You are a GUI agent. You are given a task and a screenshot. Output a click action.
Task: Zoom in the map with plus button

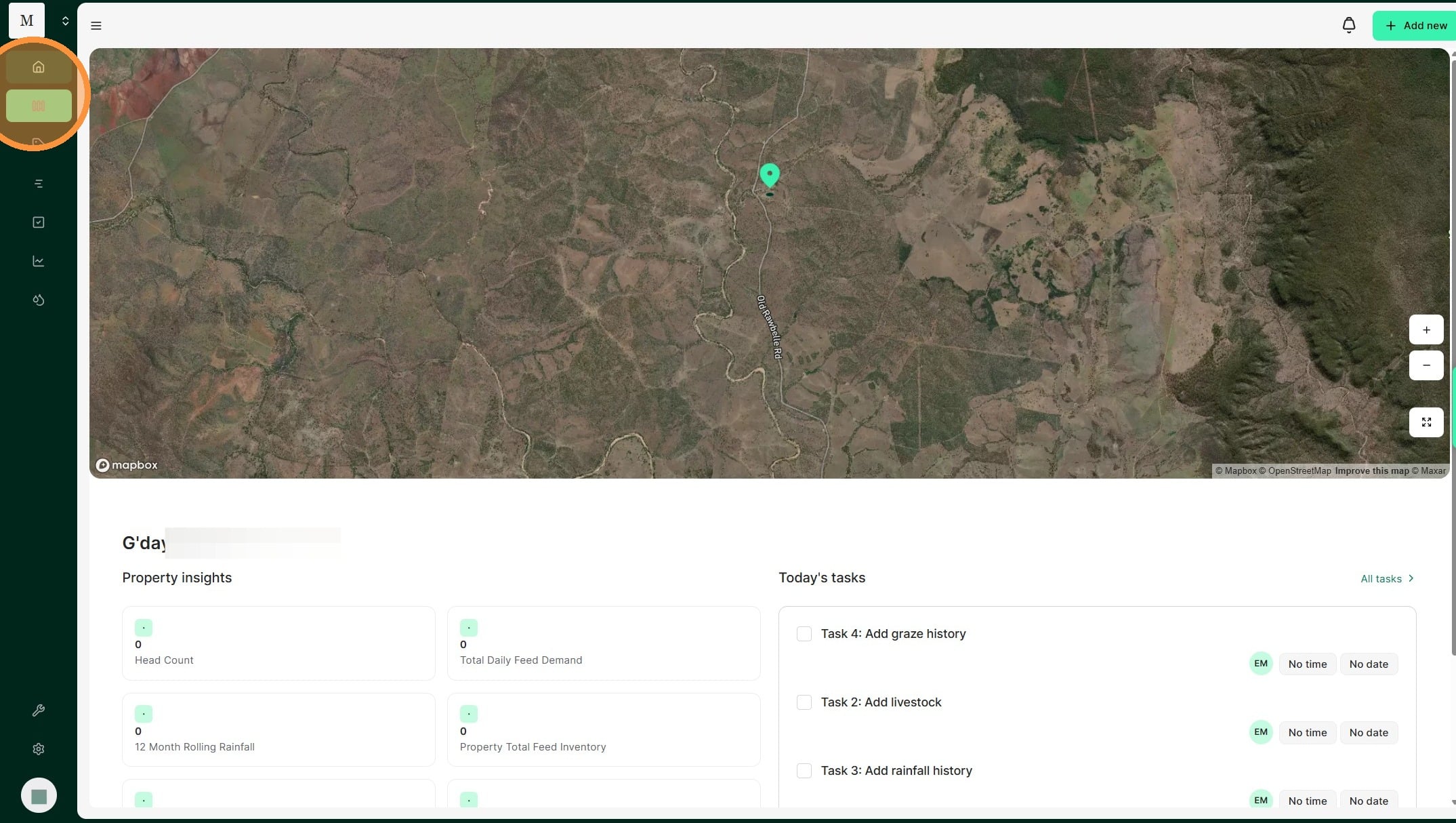[1426, 330]
